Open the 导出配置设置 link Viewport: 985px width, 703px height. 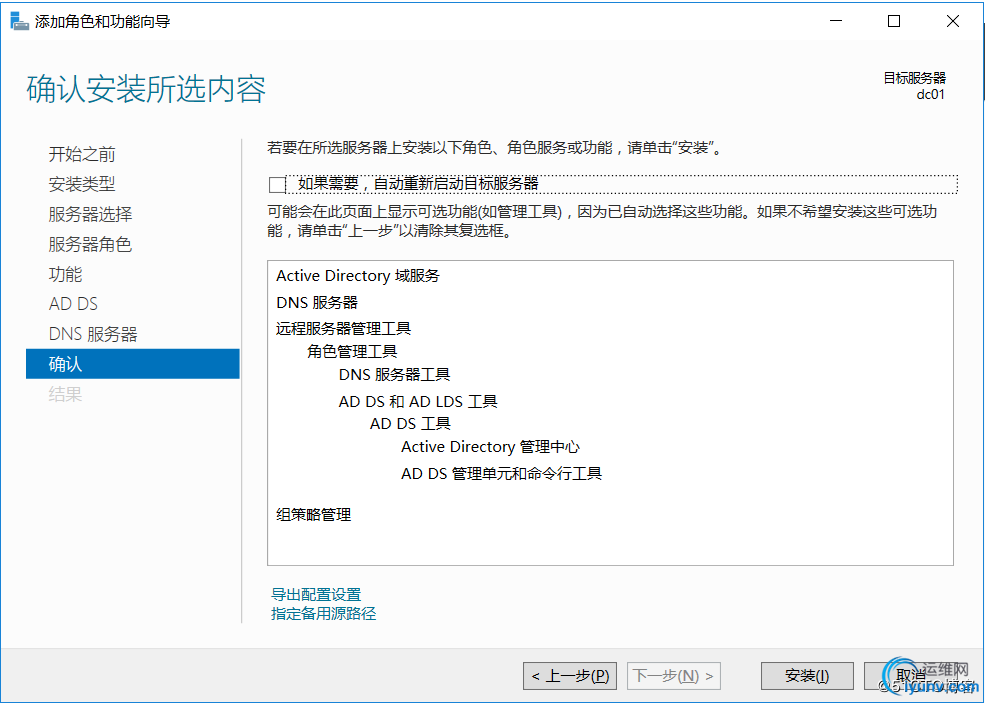316,594
